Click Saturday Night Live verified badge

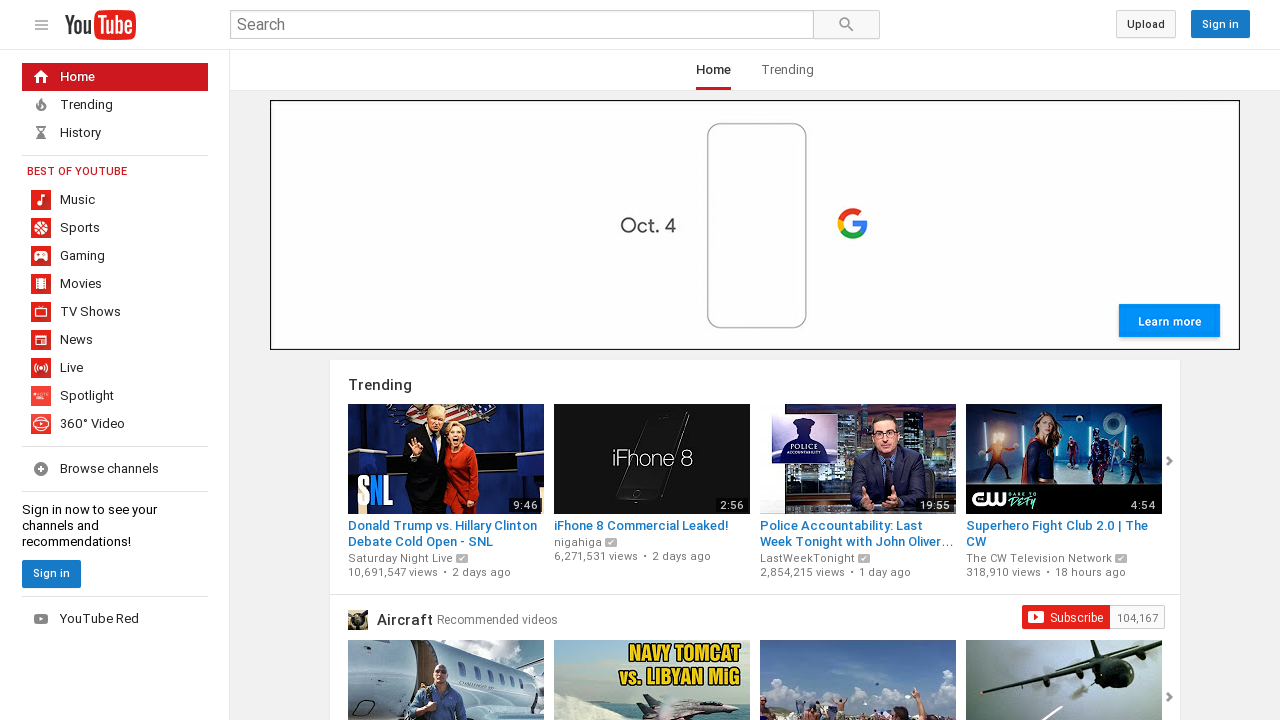click(x=462, y=559)
